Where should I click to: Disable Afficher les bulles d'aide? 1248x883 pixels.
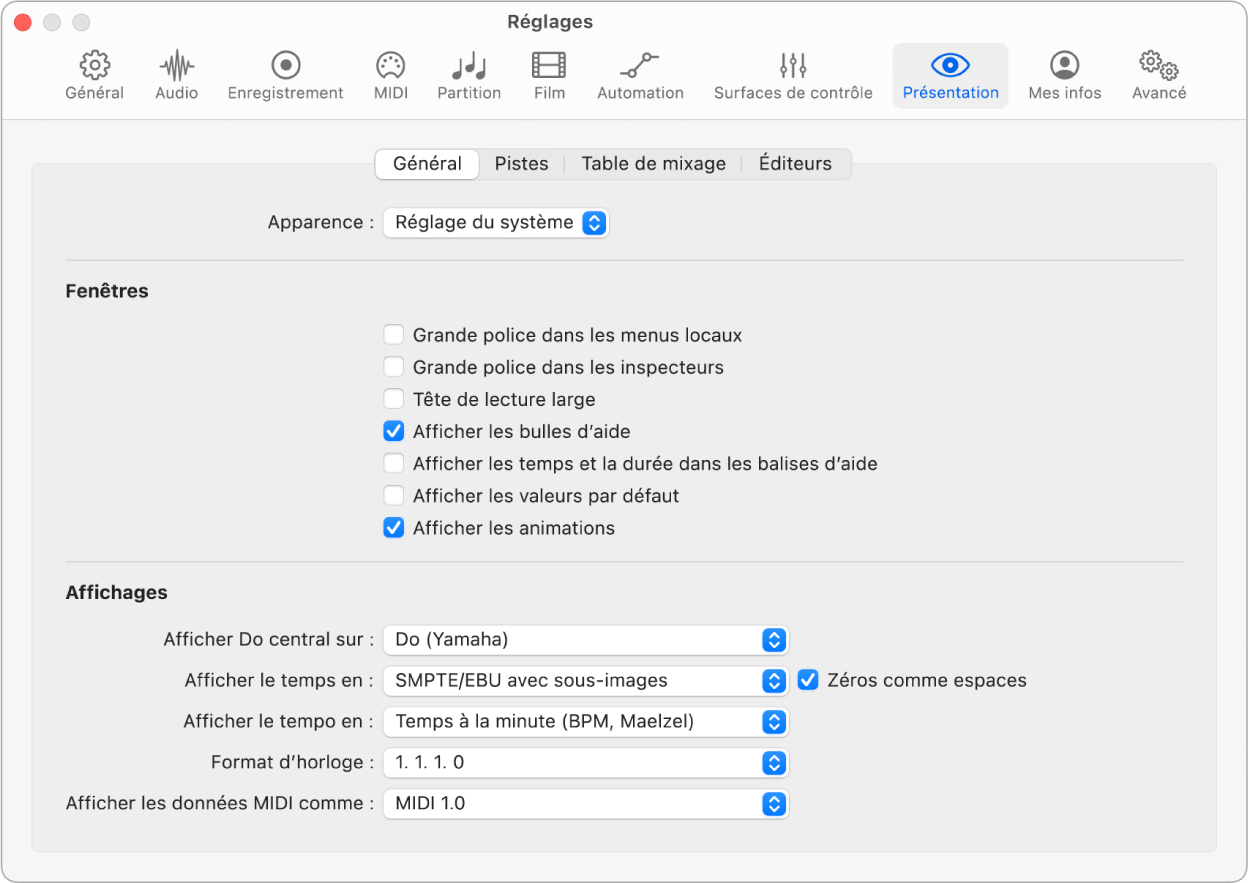(394, 431)
